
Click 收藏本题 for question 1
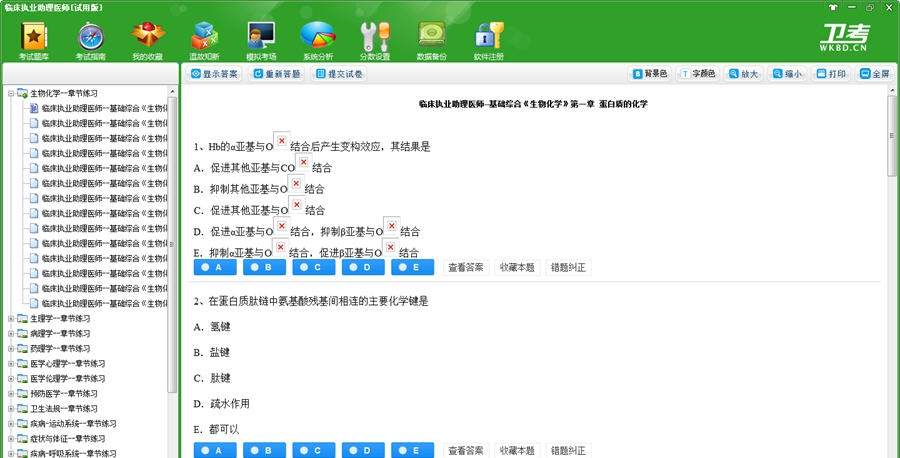[x=517, y=267]
